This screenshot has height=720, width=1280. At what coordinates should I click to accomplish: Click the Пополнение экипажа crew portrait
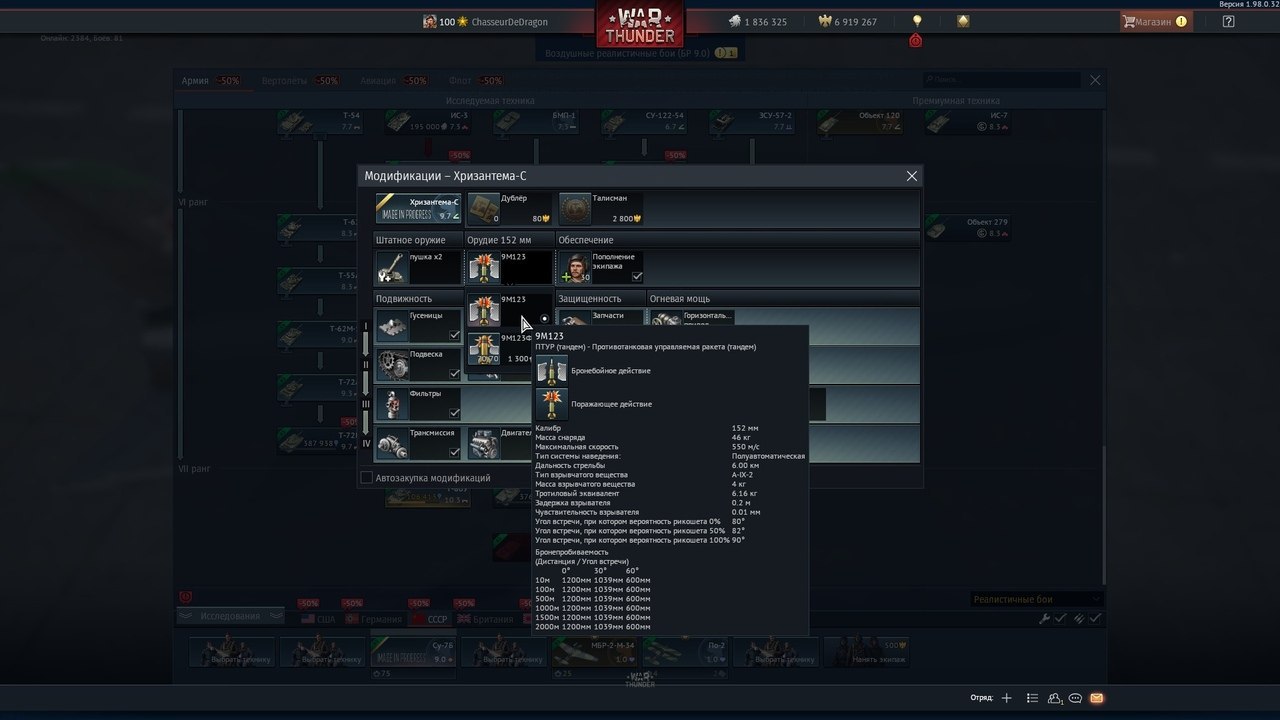click(575, 267)
